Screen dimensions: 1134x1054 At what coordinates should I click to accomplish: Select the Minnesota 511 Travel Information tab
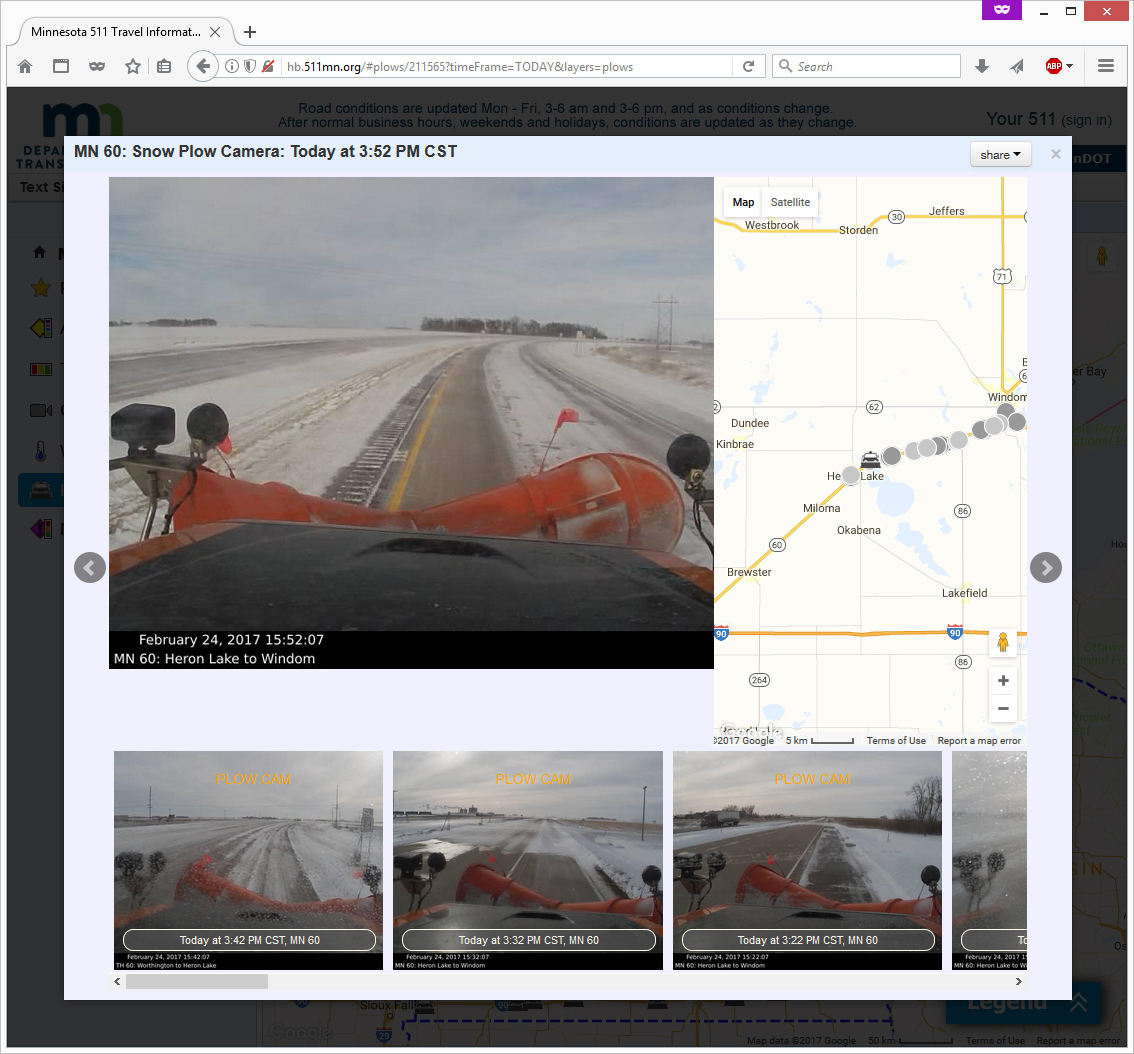point(116,32)
